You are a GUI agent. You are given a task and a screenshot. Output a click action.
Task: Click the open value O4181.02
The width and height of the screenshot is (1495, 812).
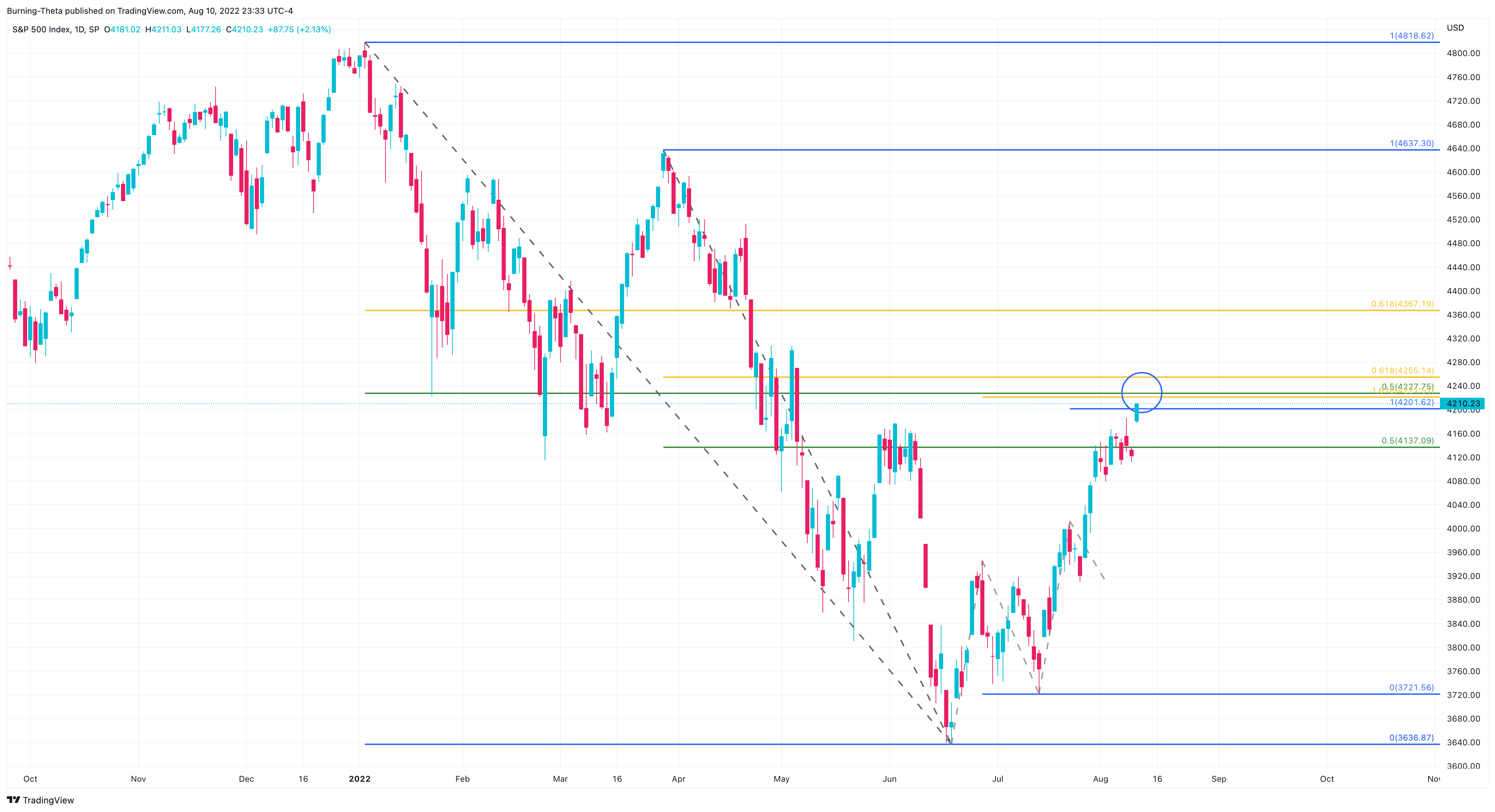pos(122,29)
